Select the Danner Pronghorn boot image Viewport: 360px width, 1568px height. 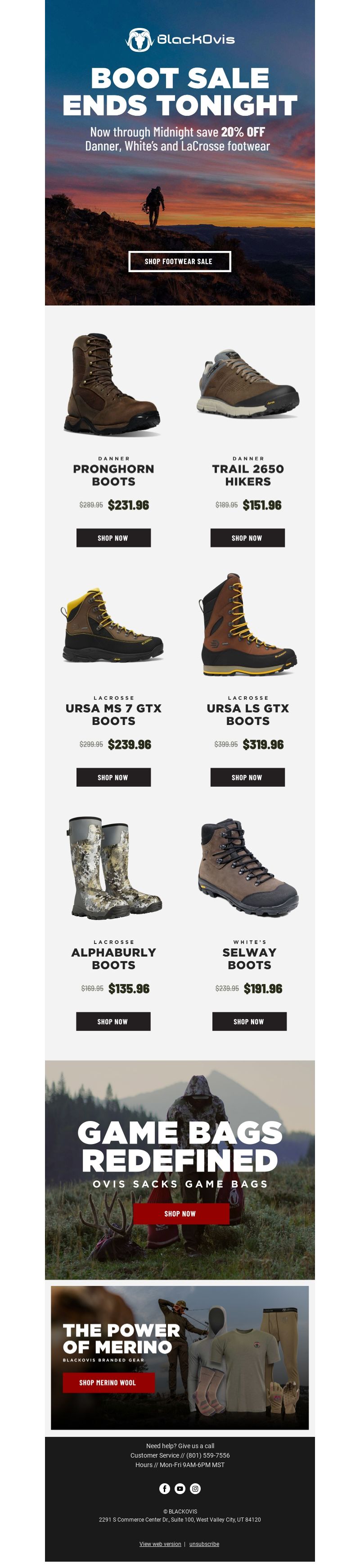(112, 383)
